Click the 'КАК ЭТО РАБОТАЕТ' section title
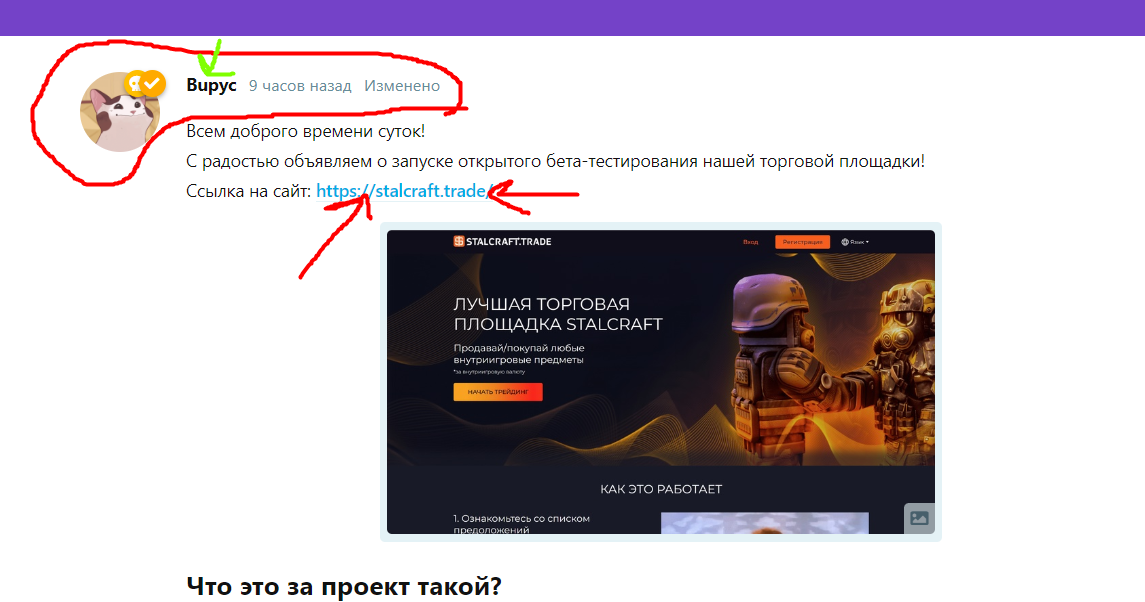 (x=661, y=489)
